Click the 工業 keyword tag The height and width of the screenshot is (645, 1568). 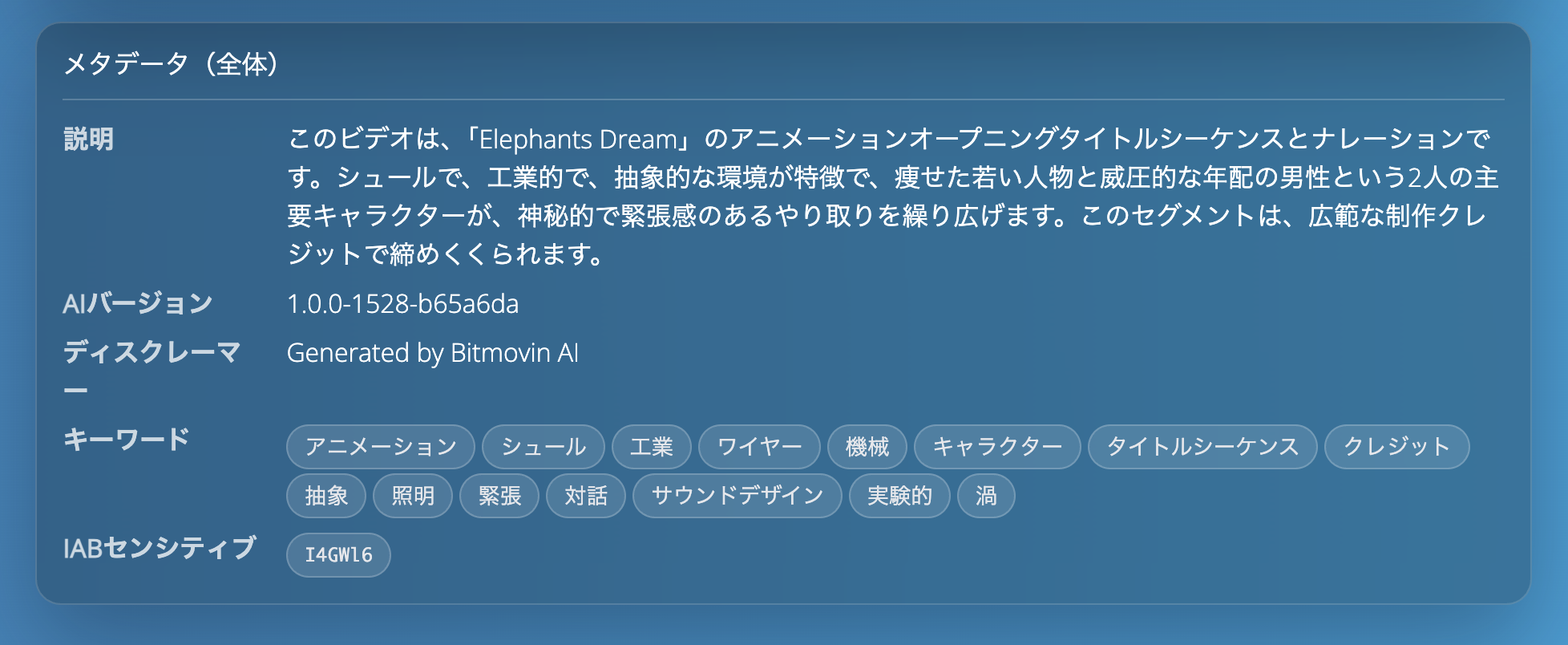click(x=651, y=447)
